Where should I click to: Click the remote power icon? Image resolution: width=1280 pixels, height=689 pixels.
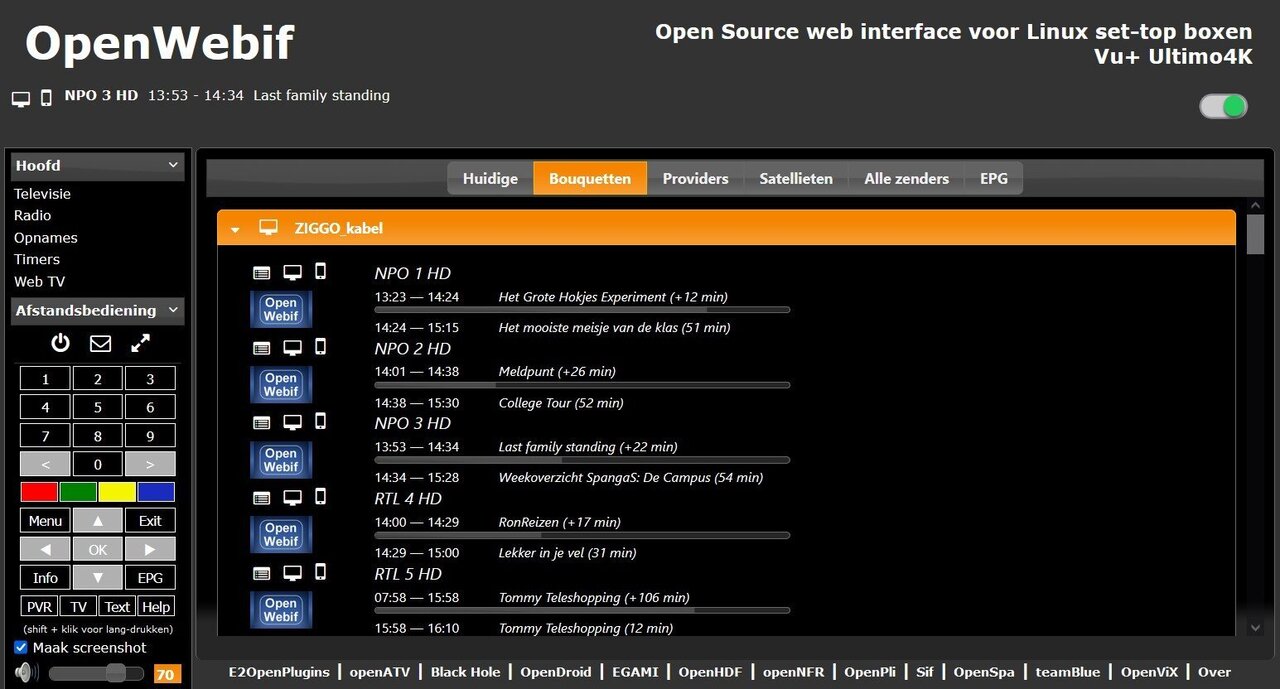(x=61, y=343)
